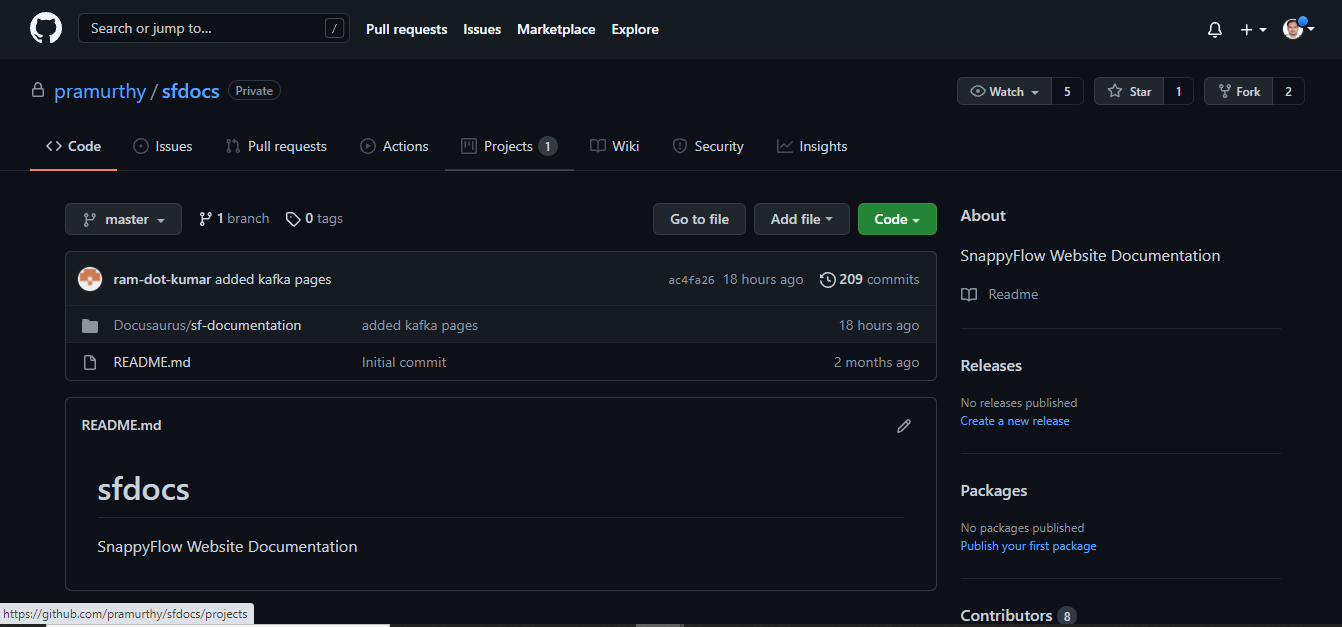The width and height of the screenshot is (1342, 627).
Task: Fork the sfdocs repository
Action: tap(1238, 92)
